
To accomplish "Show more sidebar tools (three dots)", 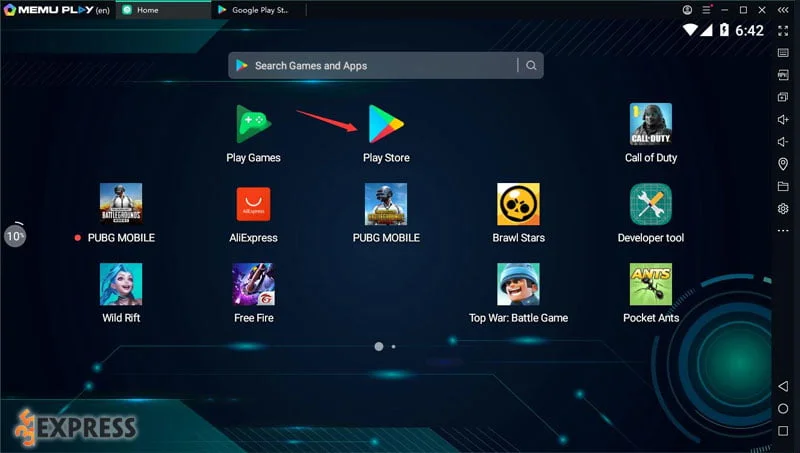I will pos(783,231).
